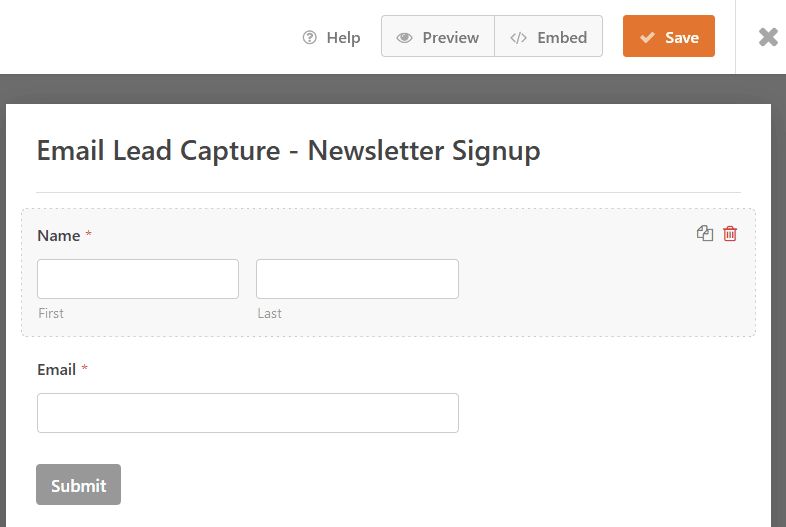The height and width of the screenshot is (527, 786).
Task: Click the eye icon on Preview
Action: point(405,38)
